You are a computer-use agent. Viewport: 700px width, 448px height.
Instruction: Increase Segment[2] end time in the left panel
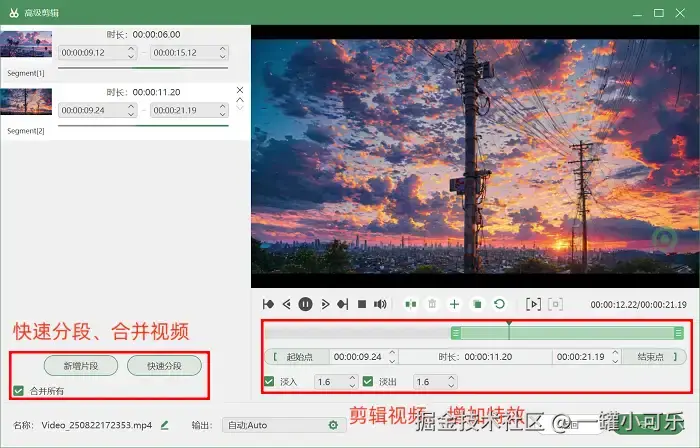223,106
